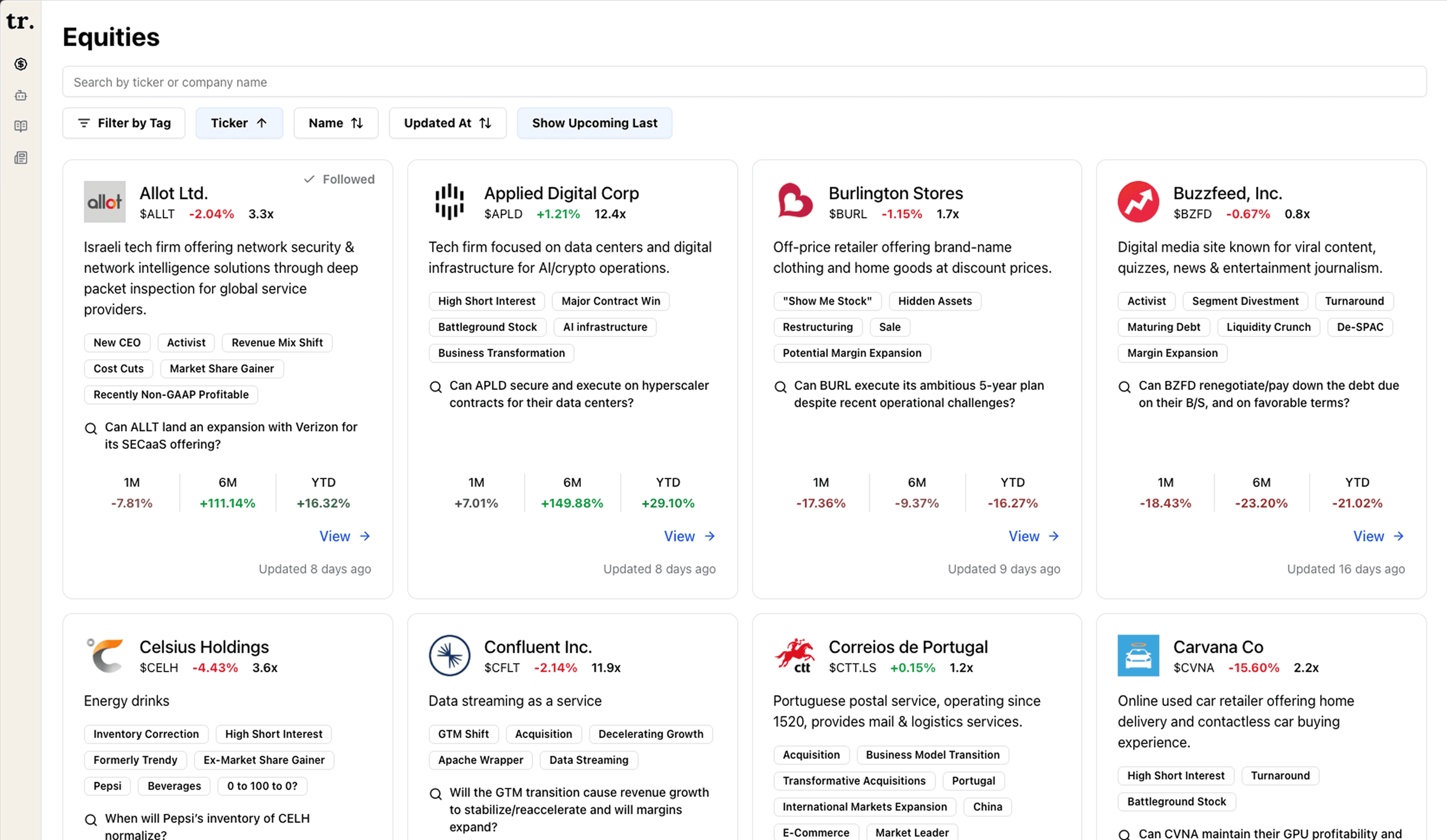Select the Hidden Assets tag
Screen dimensions: 1447x840
[935, 301]
